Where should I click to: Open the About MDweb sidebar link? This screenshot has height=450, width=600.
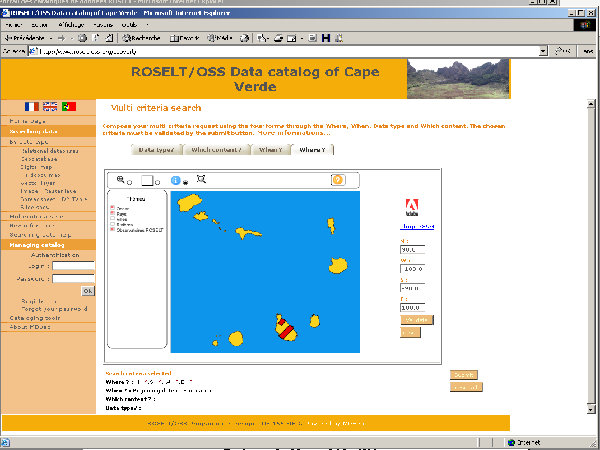pos(30,327)
